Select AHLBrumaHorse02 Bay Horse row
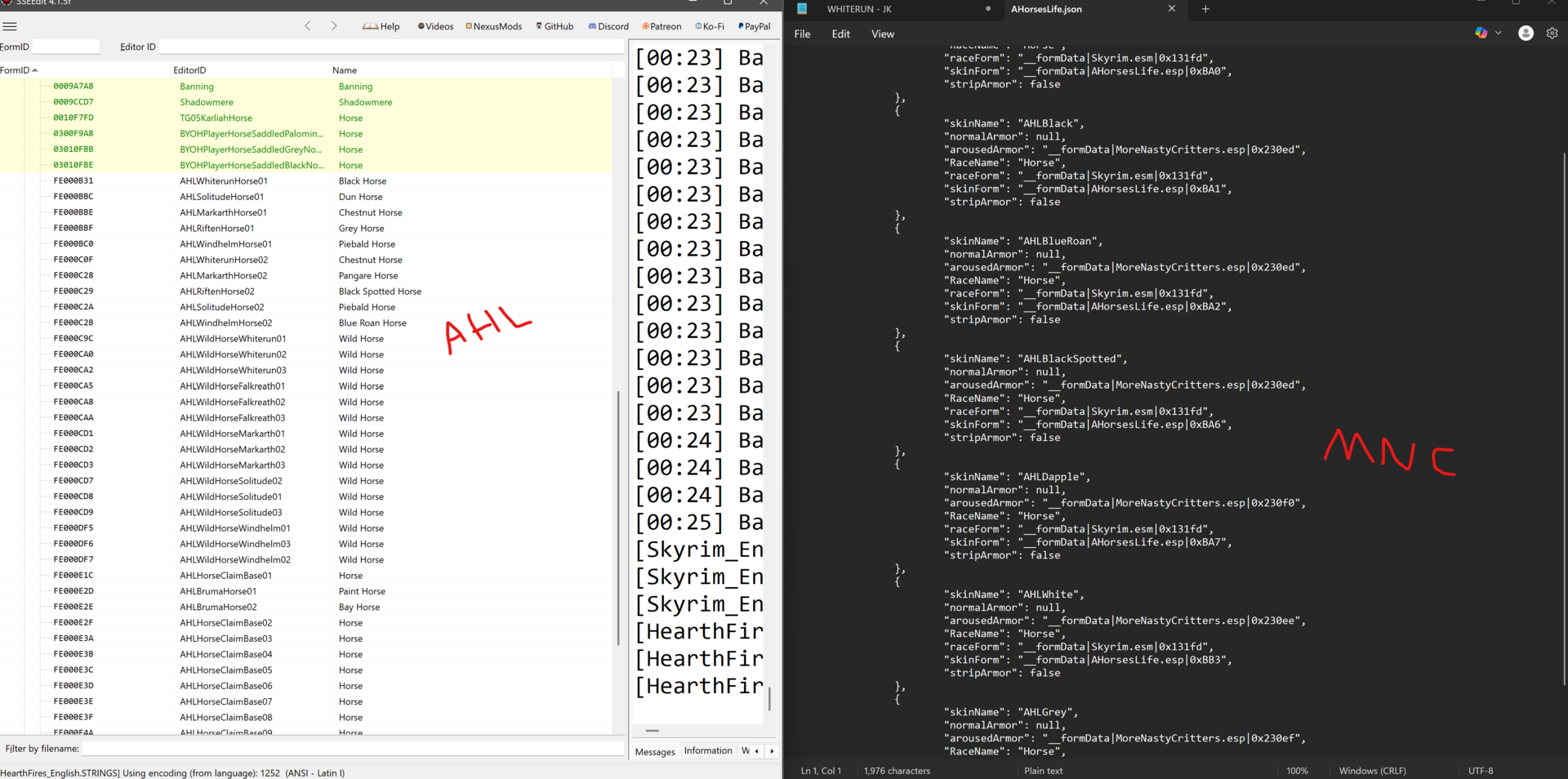Screen dimensions: 1568x779 305,607
